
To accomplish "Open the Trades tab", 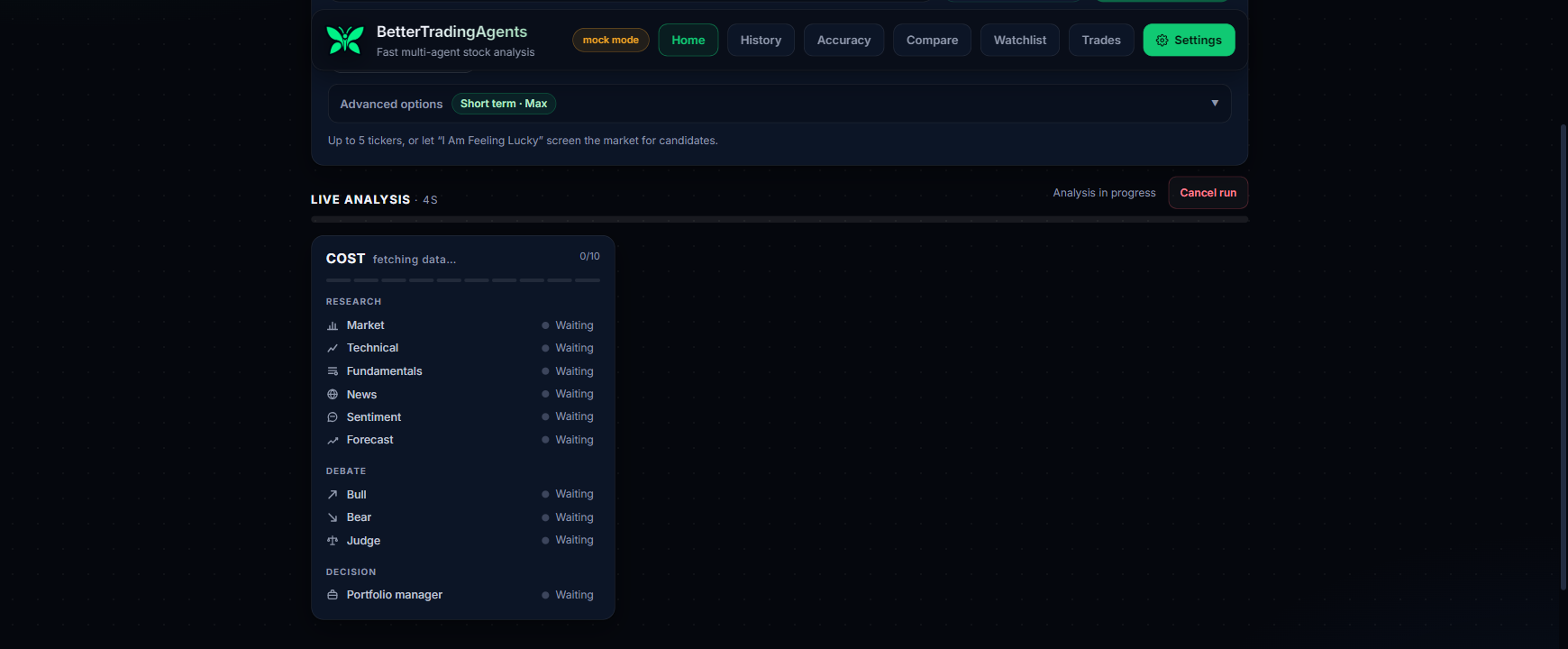I will (1101, 40).
